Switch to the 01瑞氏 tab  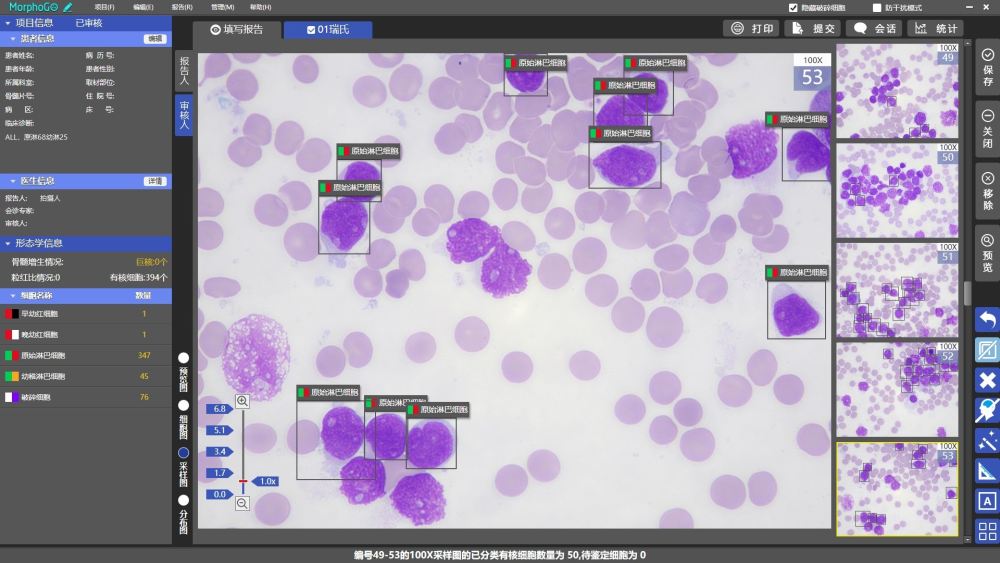tap(328, 29)
